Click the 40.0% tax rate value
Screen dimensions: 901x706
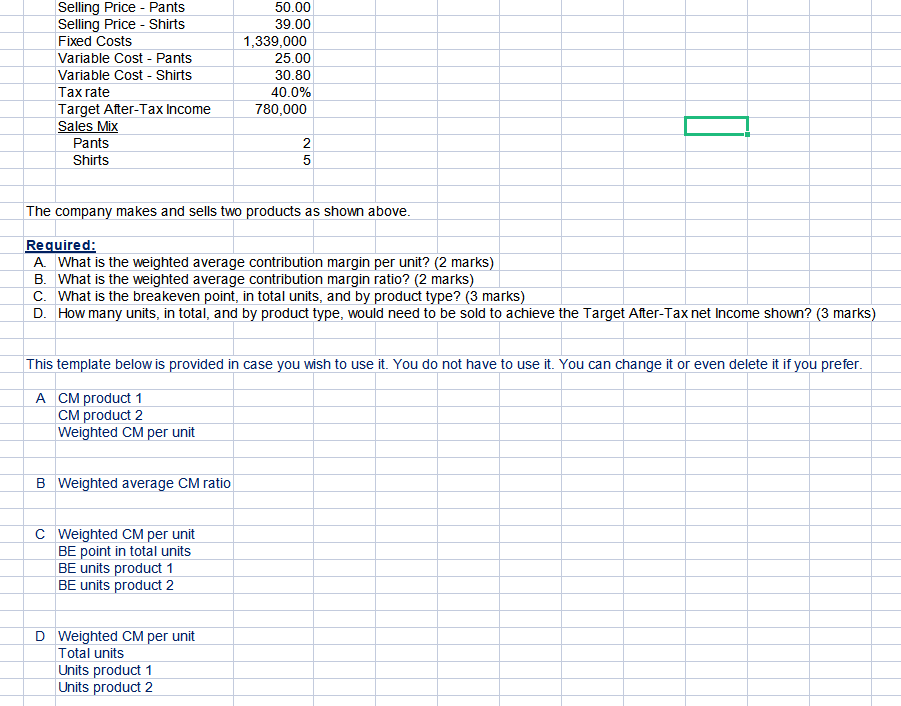(x=291, y=92)
